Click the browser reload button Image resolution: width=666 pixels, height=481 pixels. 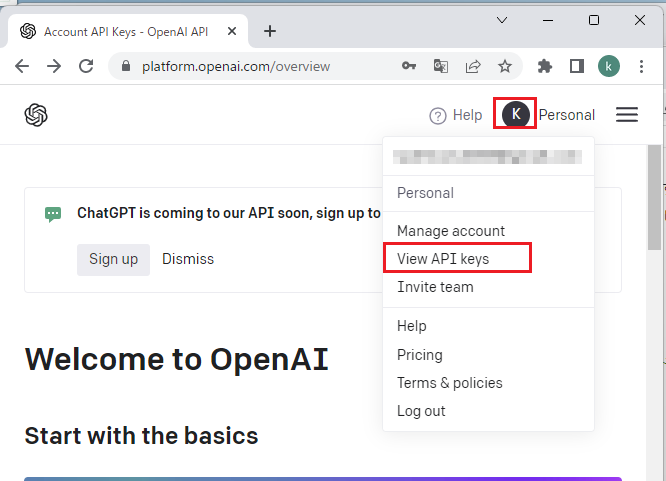click(x=86, y=67)
